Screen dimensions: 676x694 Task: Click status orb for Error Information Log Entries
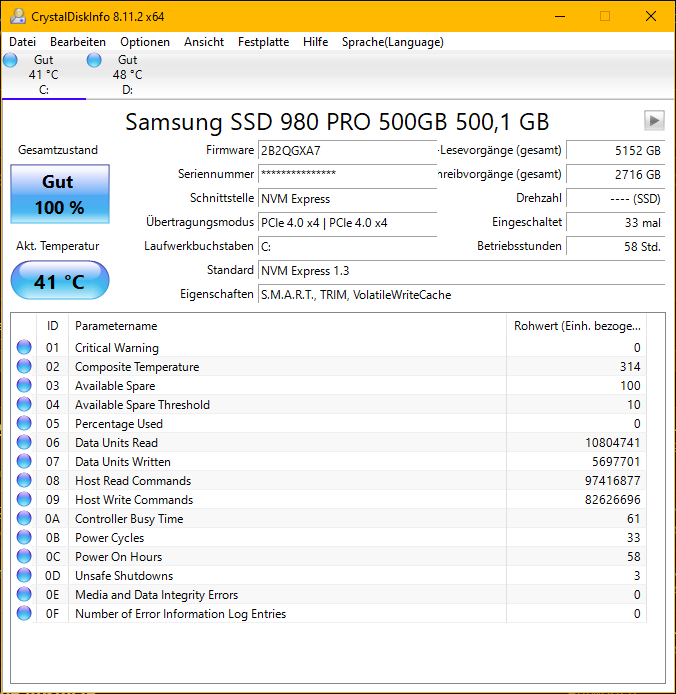click(x=24, y=613)
